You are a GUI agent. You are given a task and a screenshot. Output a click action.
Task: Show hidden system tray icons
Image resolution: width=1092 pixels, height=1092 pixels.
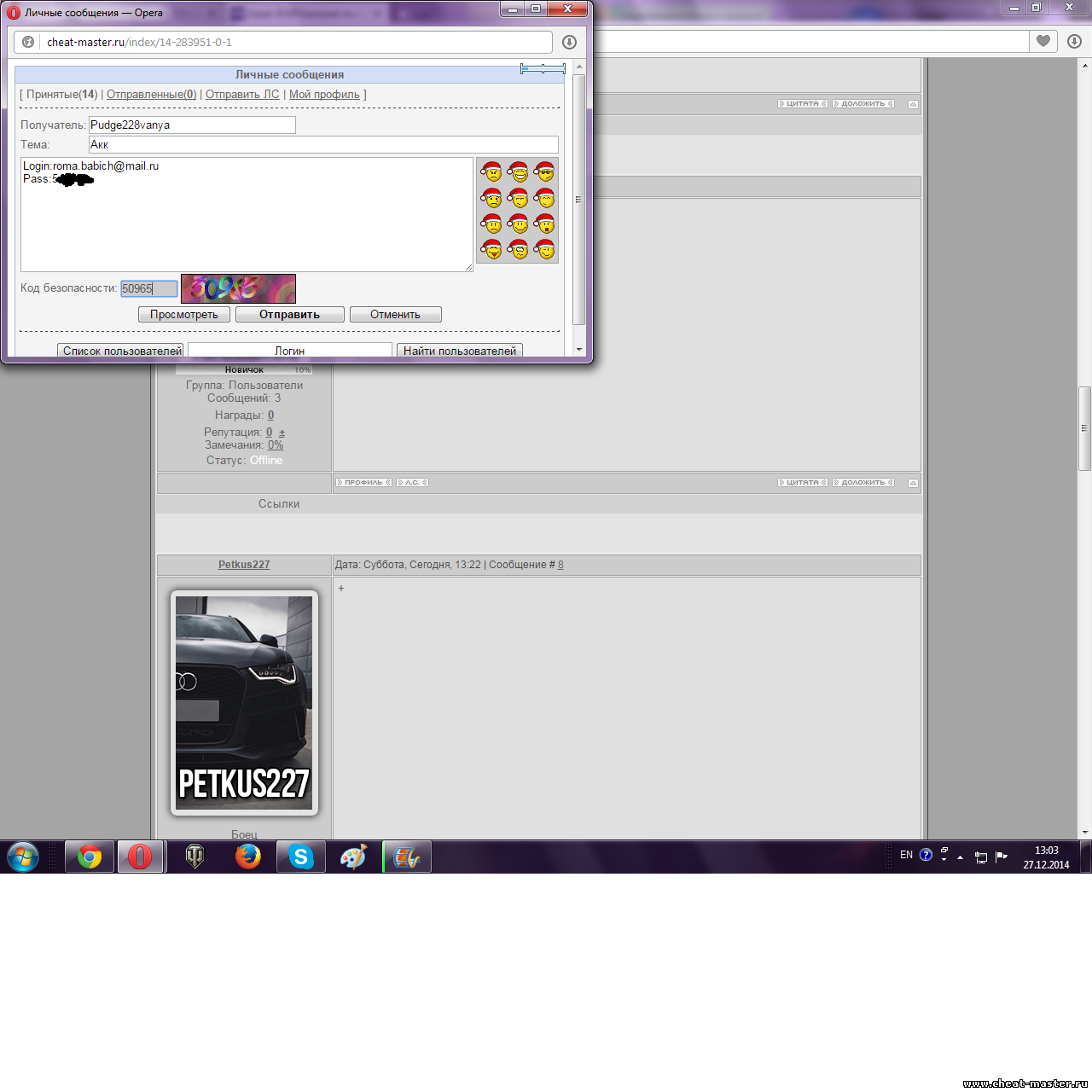[x=960, y=857]
